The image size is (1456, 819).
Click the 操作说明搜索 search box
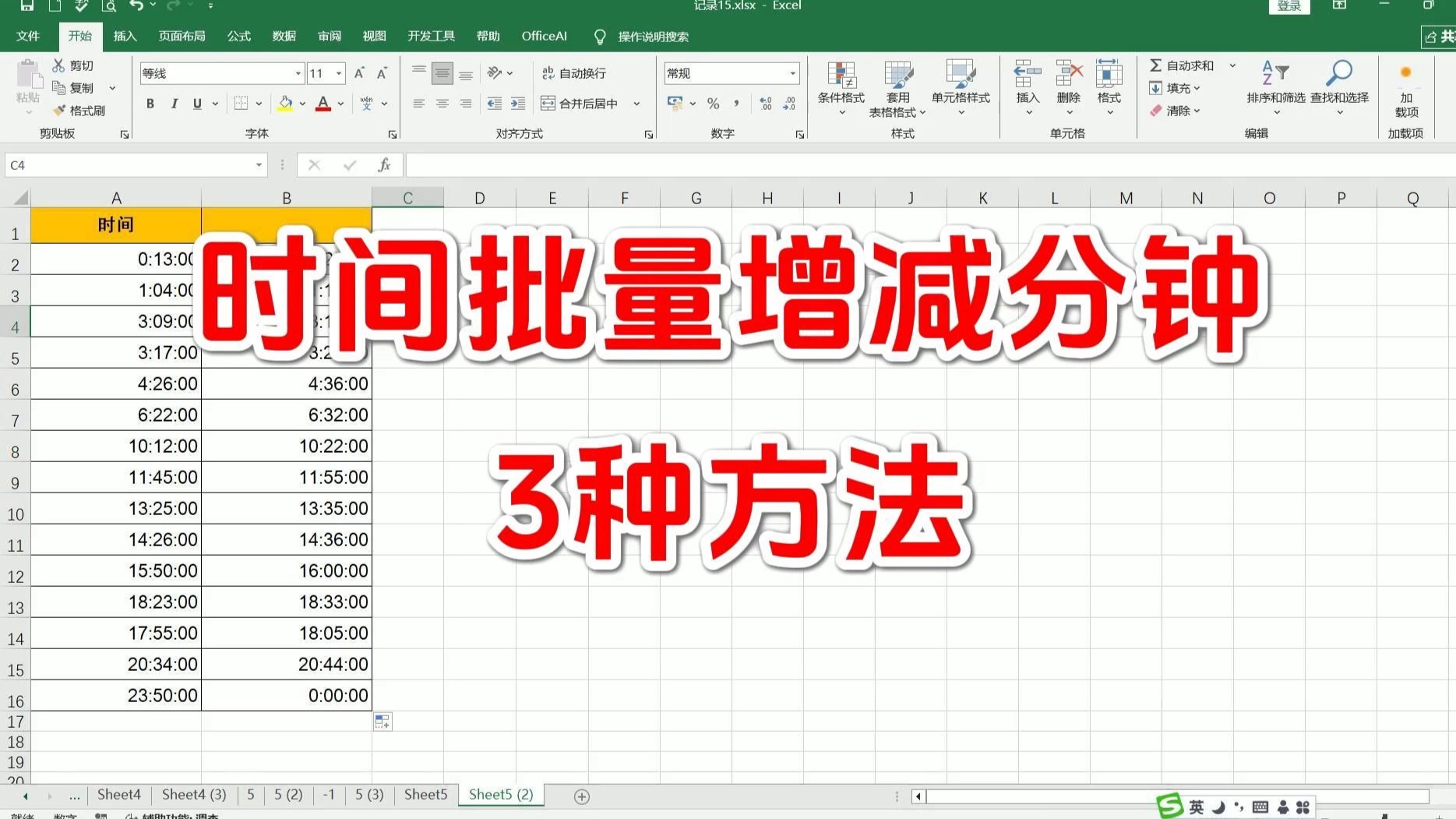click(x=653, y=36)
